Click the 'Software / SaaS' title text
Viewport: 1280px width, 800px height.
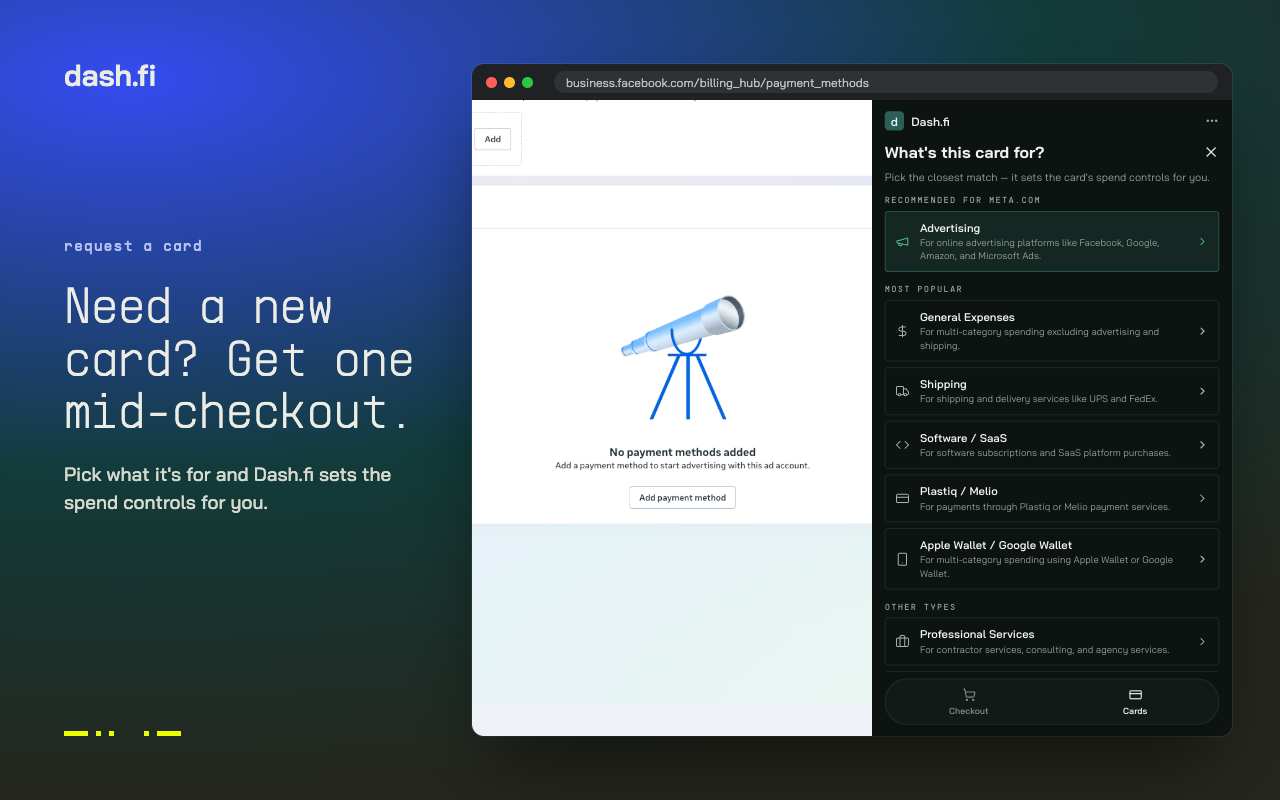click(x=963, y=438)
